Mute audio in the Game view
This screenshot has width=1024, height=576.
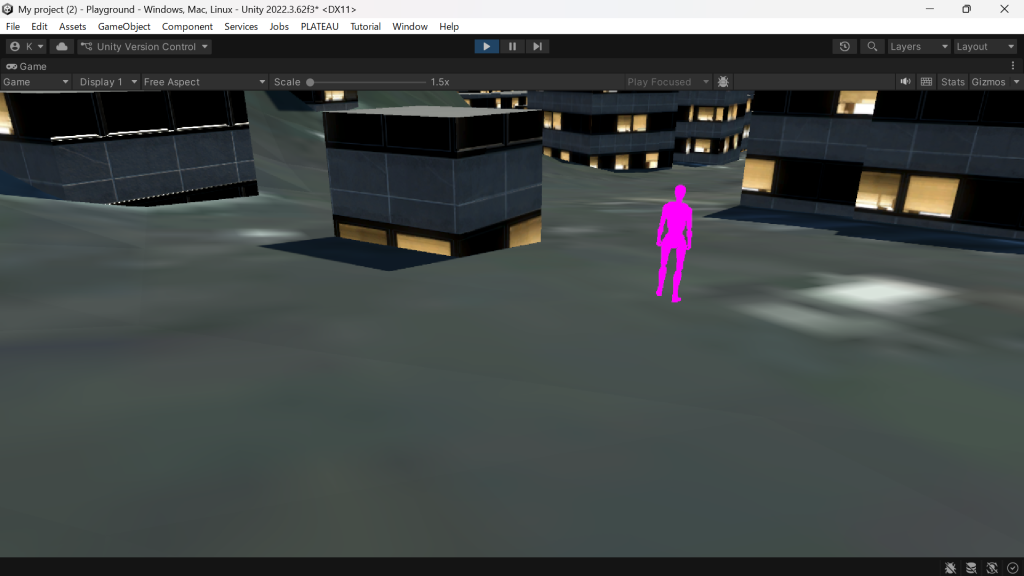[x=905, y=82]
